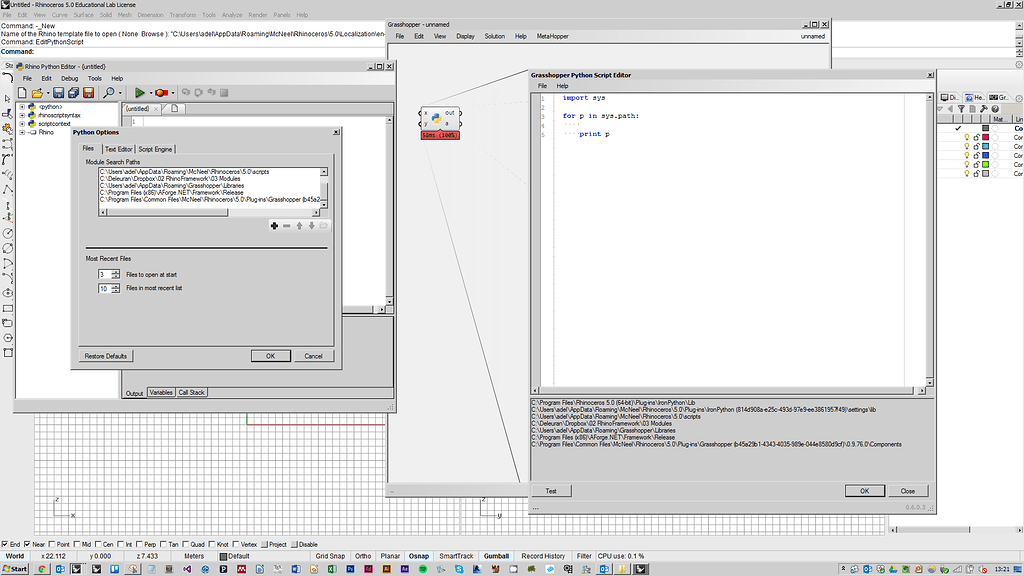This screenshot has height=576, width=1024.
Task: Open the run button dropdown arrow
Action: (151, 92)
